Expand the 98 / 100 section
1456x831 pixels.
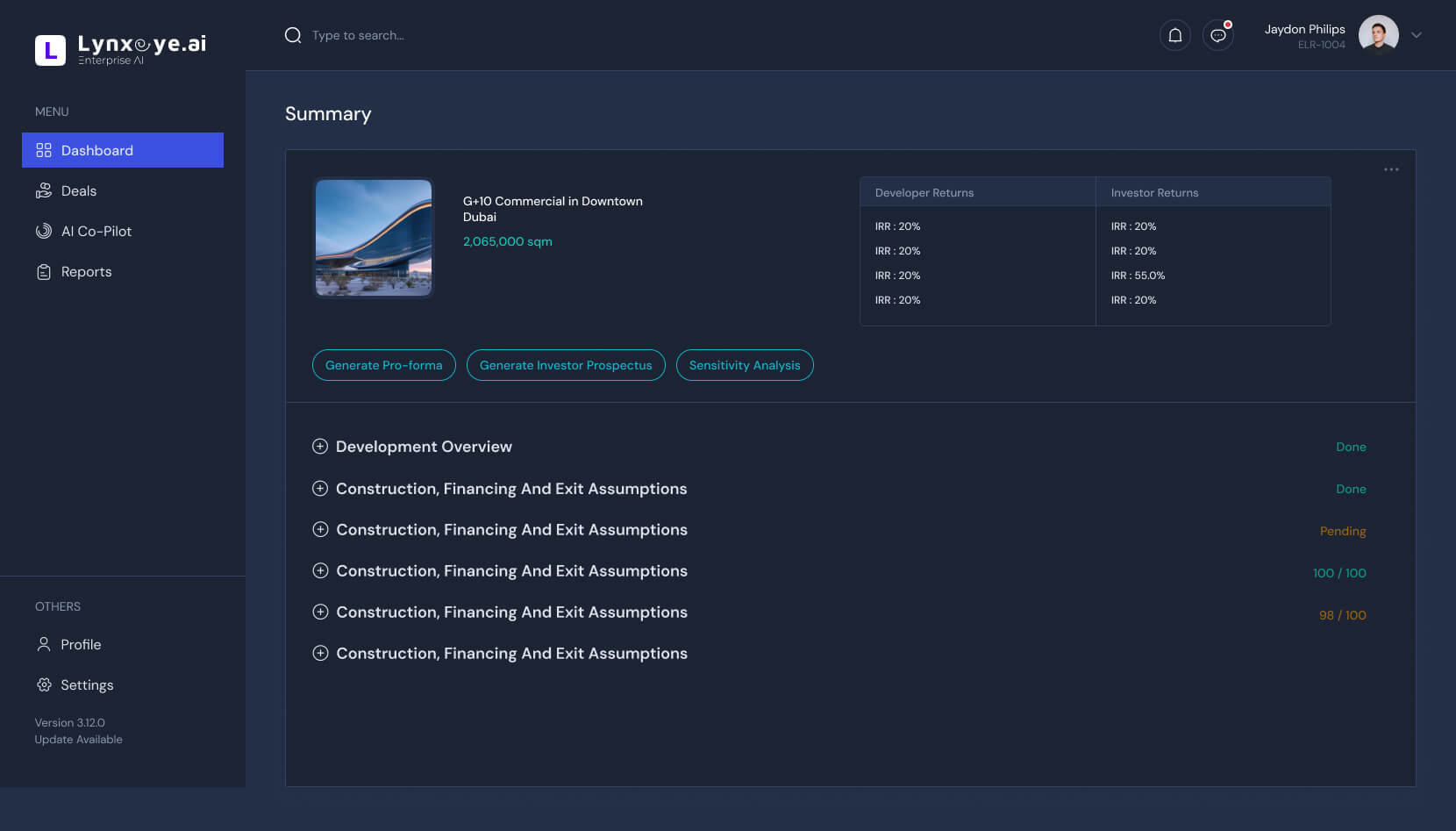[x=320, y=613]
